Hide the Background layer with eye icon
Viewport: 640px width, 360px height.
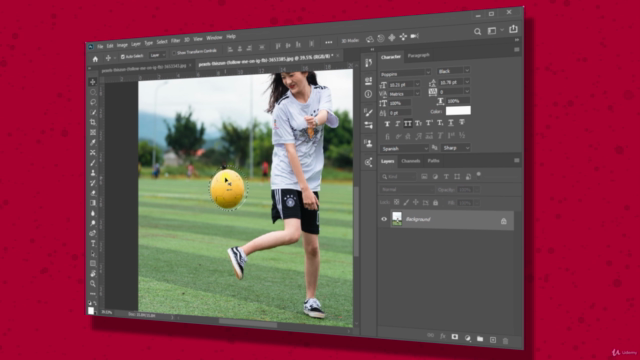[x=384, y=219]
